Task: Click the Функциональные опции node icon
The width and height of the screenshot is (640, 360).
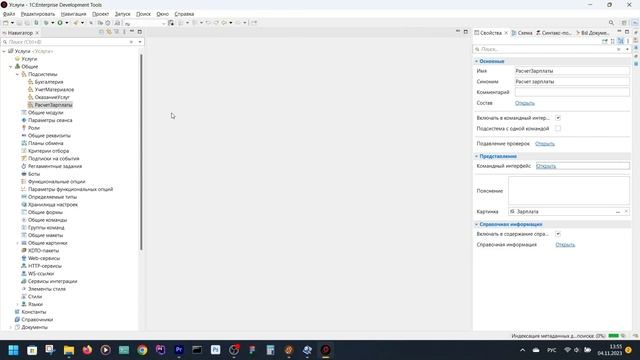Action: point(24,182)
